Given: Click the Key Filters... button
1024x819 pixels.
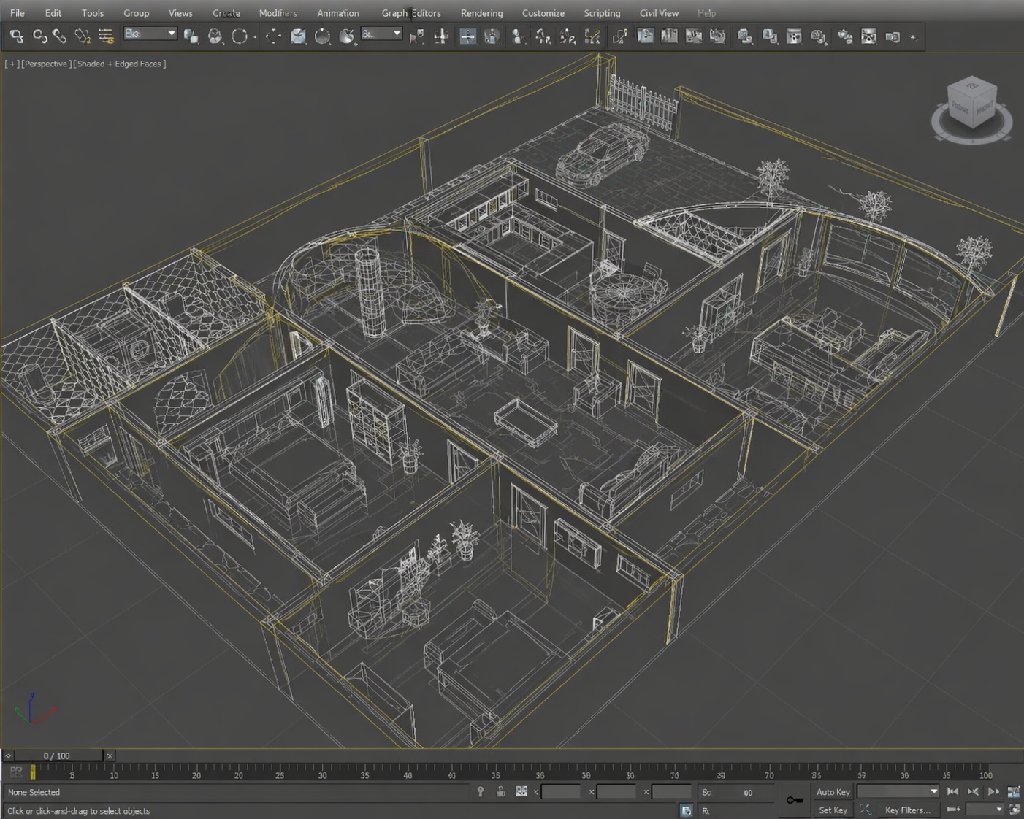Looking at the screenshot, I should [x=907, y=809].
